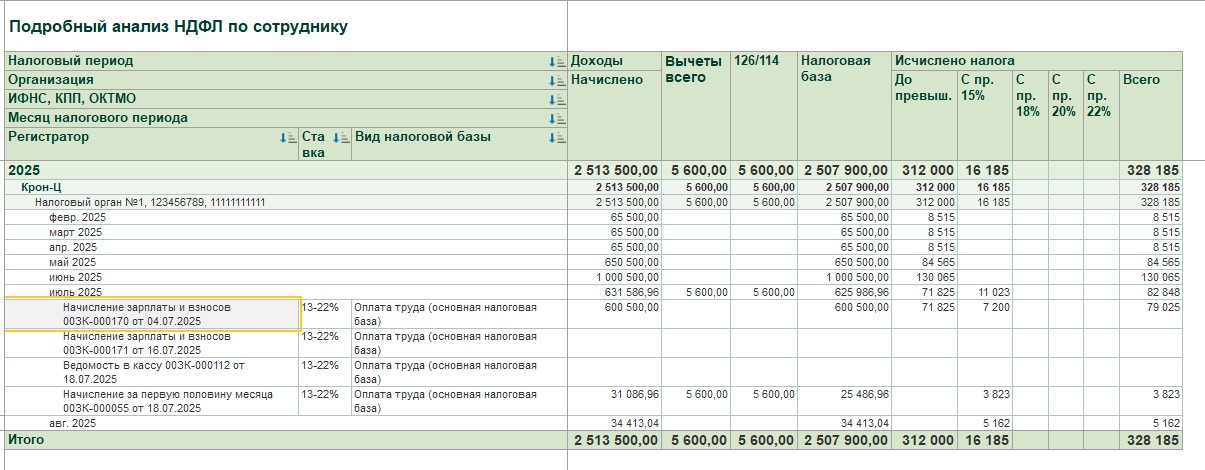Viewport: 1205px width, 470px height.
Task: Open document 003К-000170 от 04.07.2025
Action: 153,315
